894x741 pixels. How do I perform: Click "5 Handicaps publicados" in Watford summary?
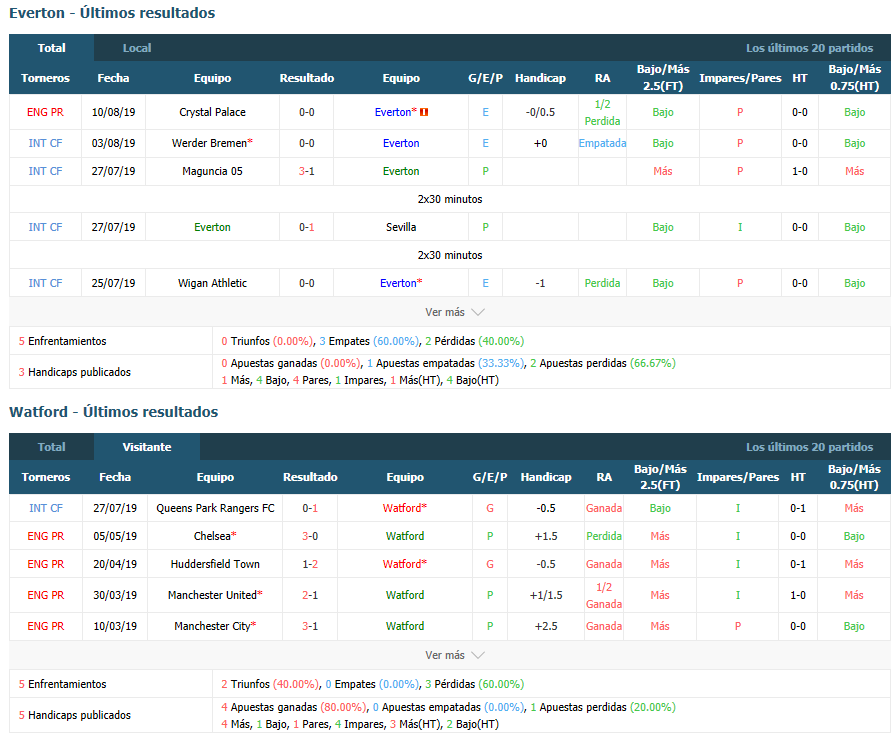click(x=75, y=715)
